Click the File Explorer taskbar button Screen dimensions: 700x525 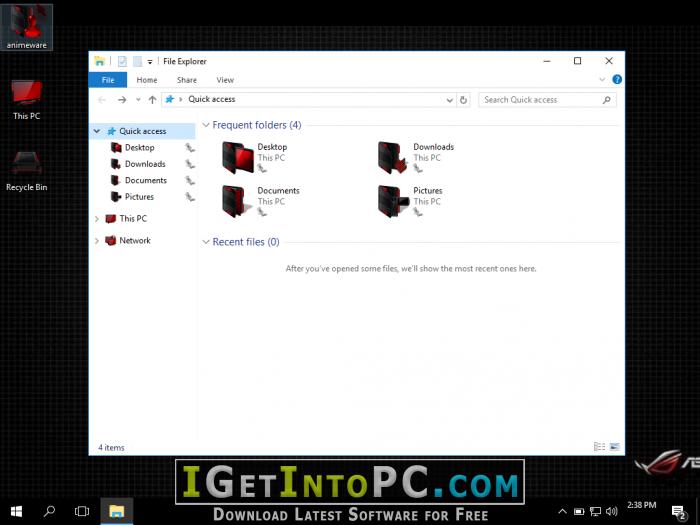[117, 511]
